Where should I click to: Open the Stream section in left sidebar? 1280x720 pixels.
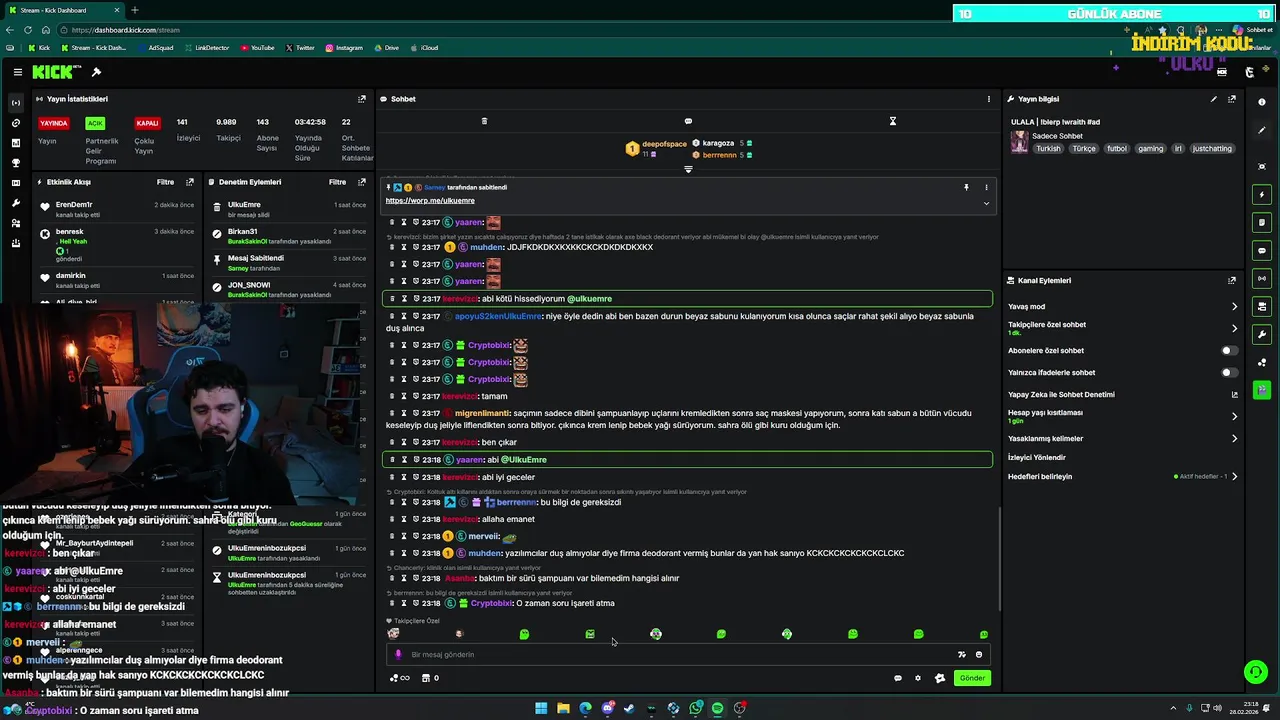[x=15, y=103]
